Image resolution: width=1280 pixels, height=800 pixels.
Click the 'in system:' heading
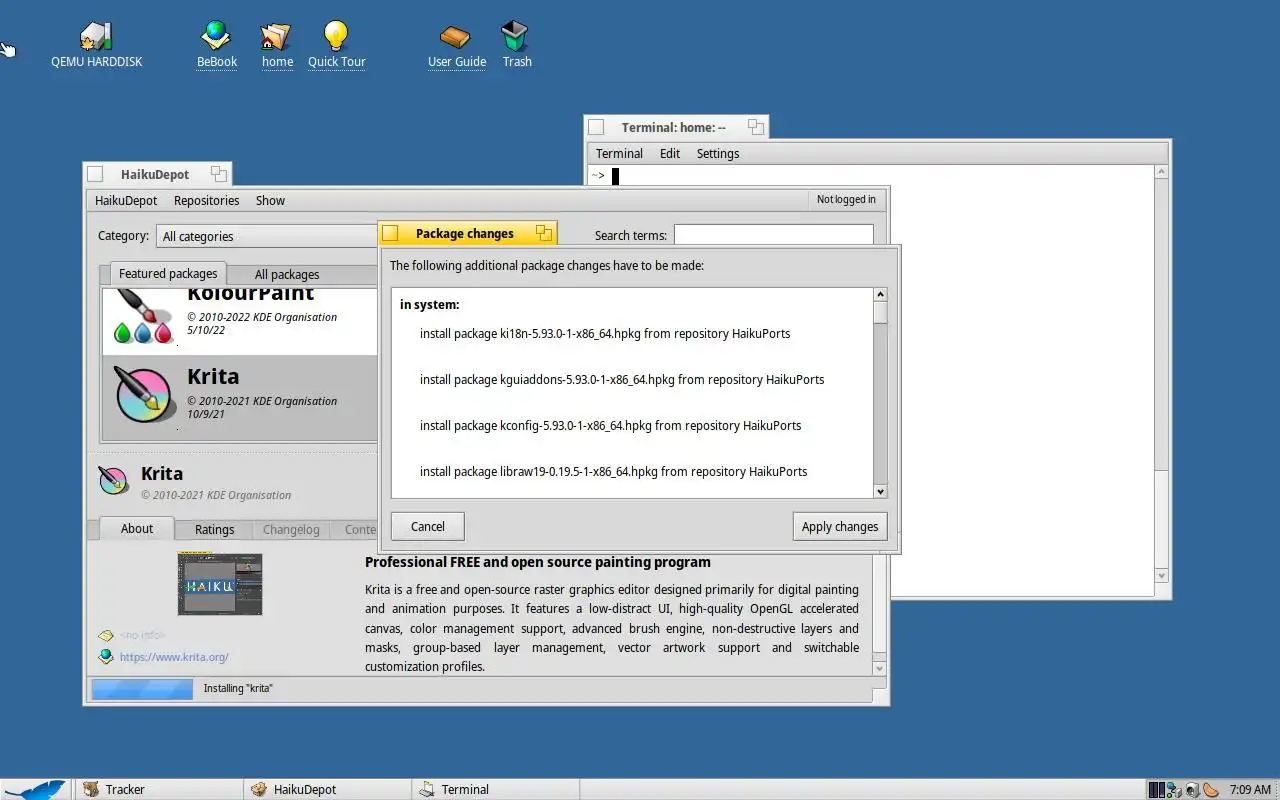(429, 304)
